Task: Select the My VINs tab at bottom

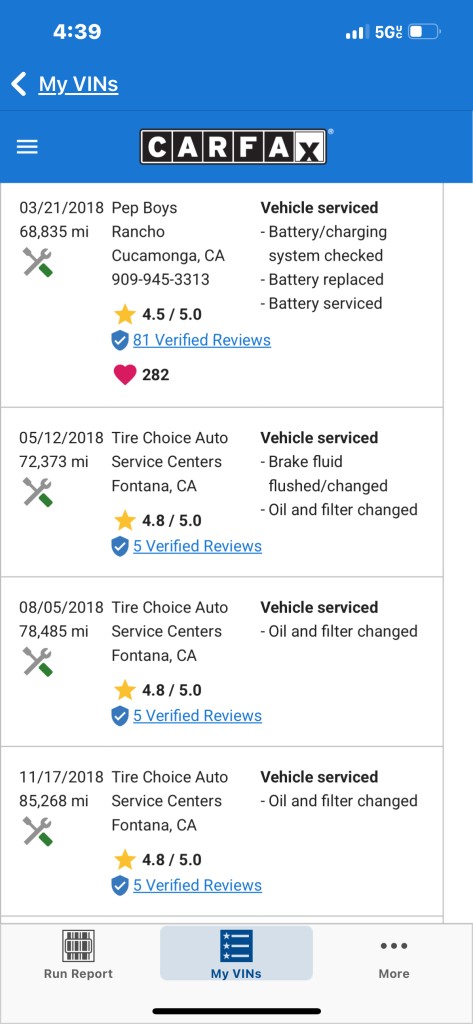Action: pos(236,953)
